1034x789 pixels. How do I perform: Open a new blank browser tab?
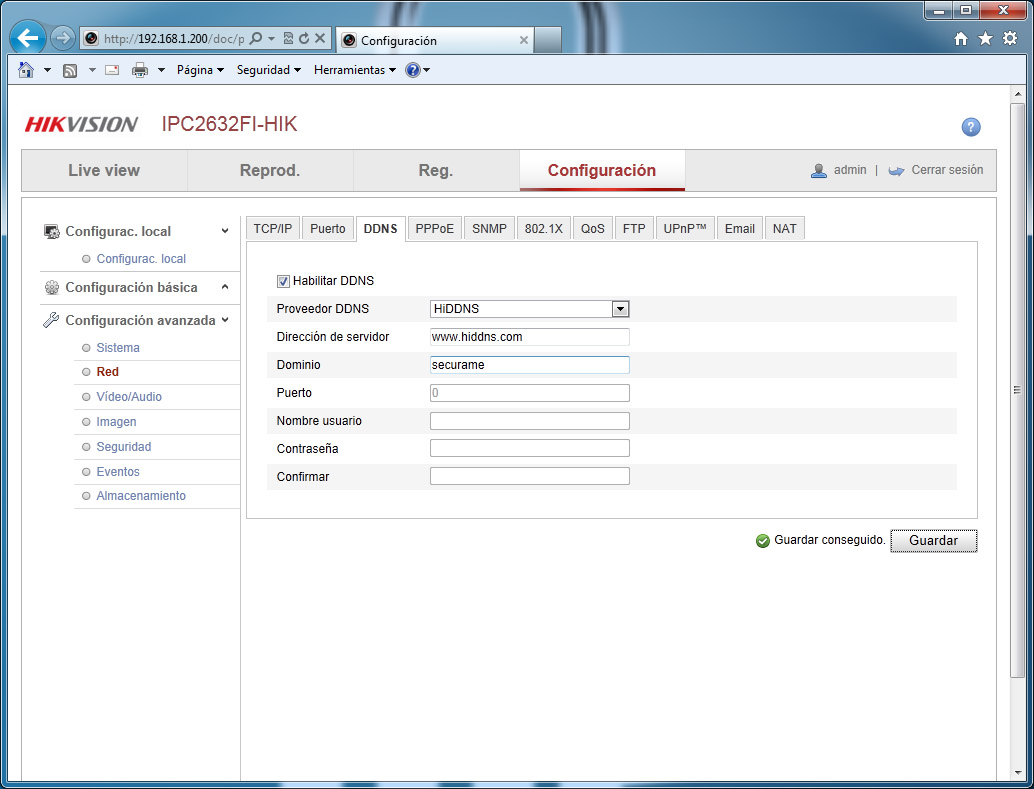click(x=547, y=40)
